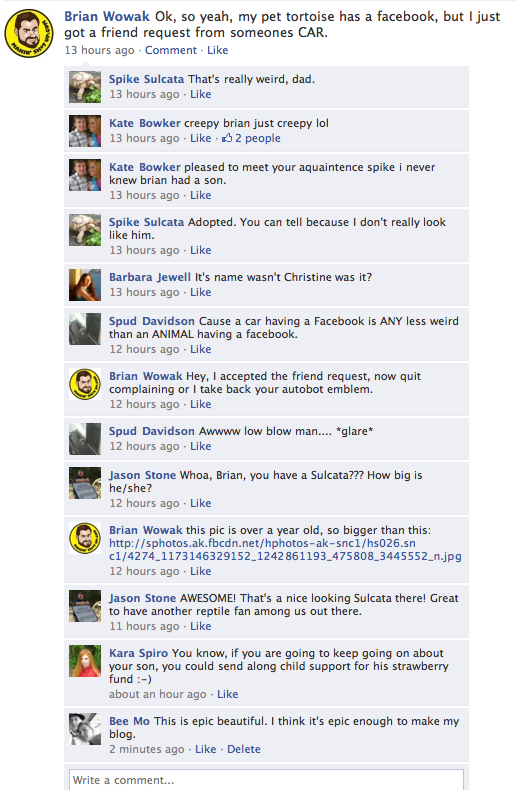516x790 pixels.
Task: Click in the Write a comment field
Action: 266,780
